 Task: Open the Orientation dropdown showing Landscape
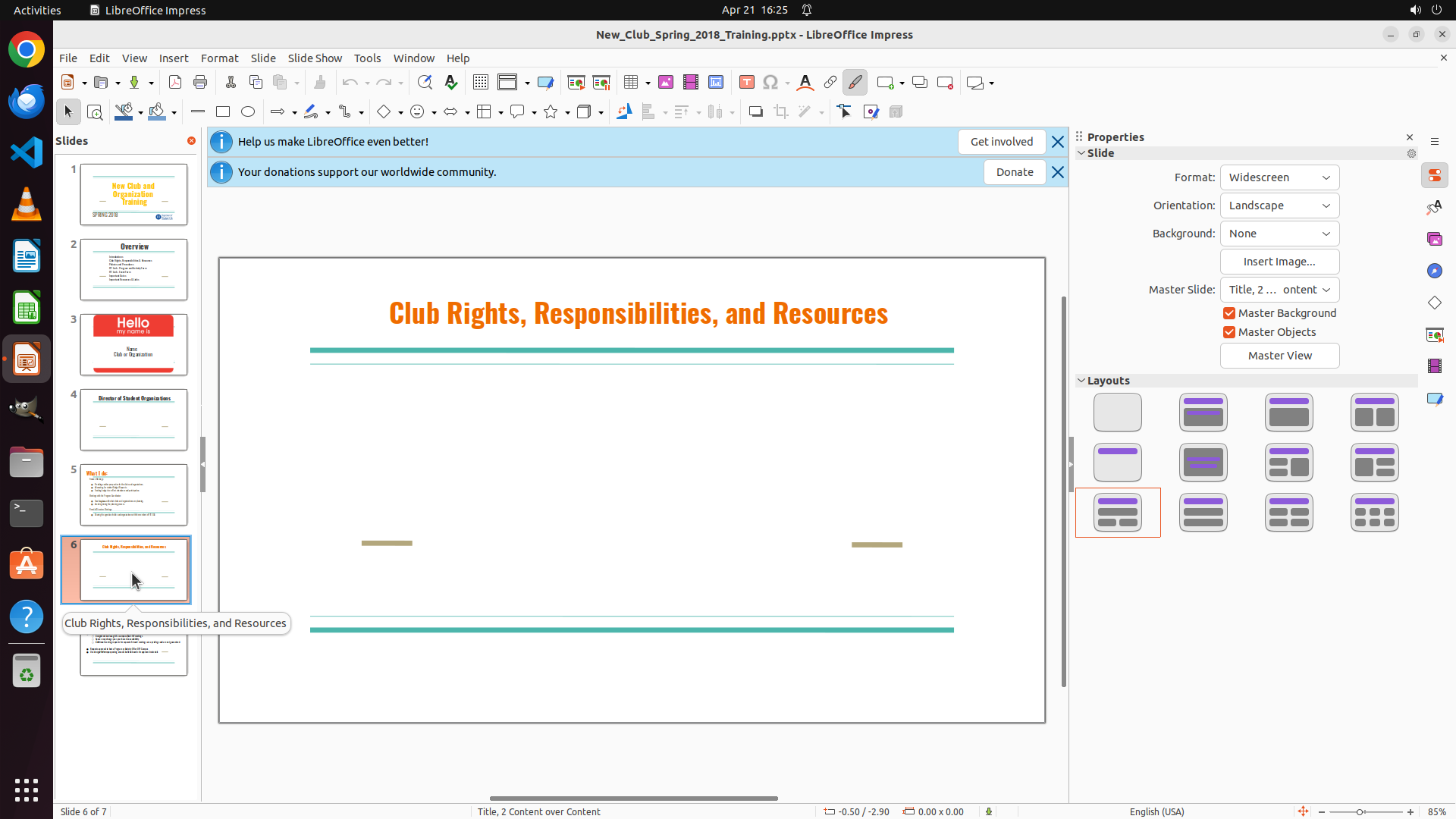[x=1279, y=206]
